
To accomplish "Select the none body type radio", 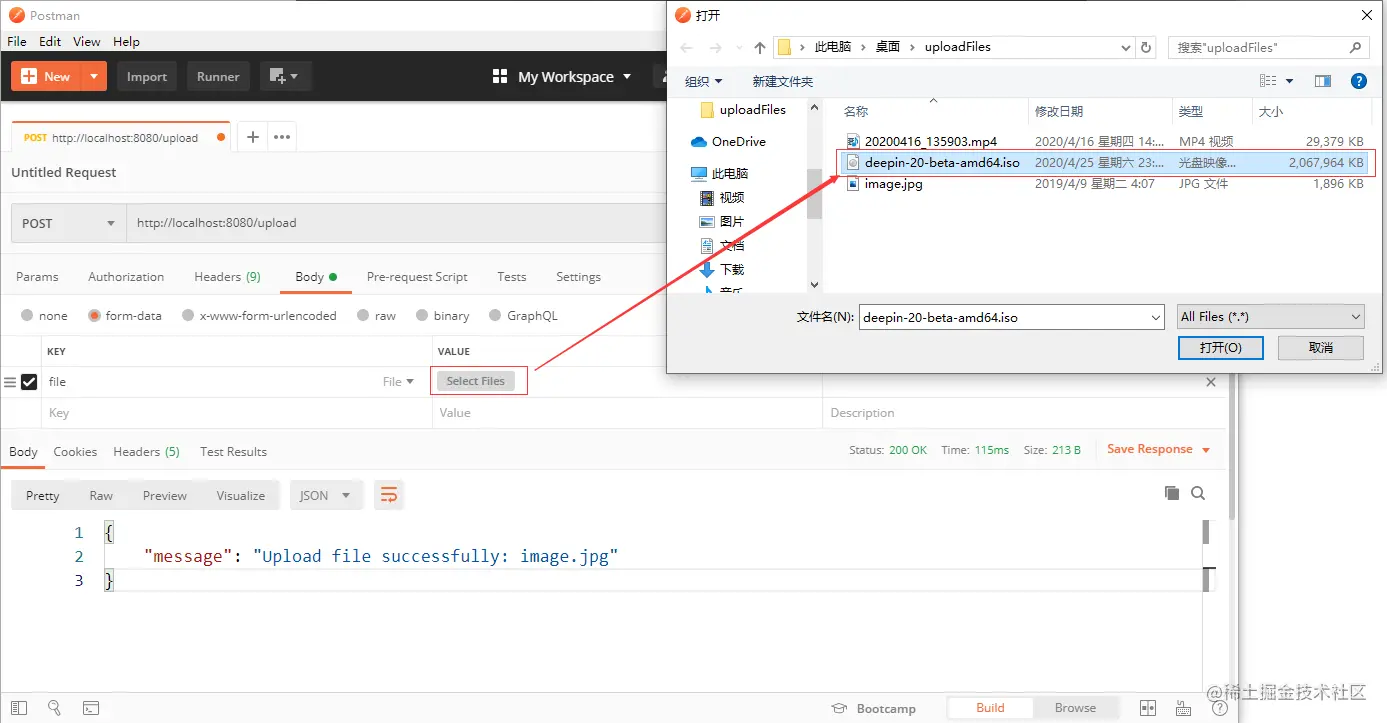I will click(x=27, y=315).
